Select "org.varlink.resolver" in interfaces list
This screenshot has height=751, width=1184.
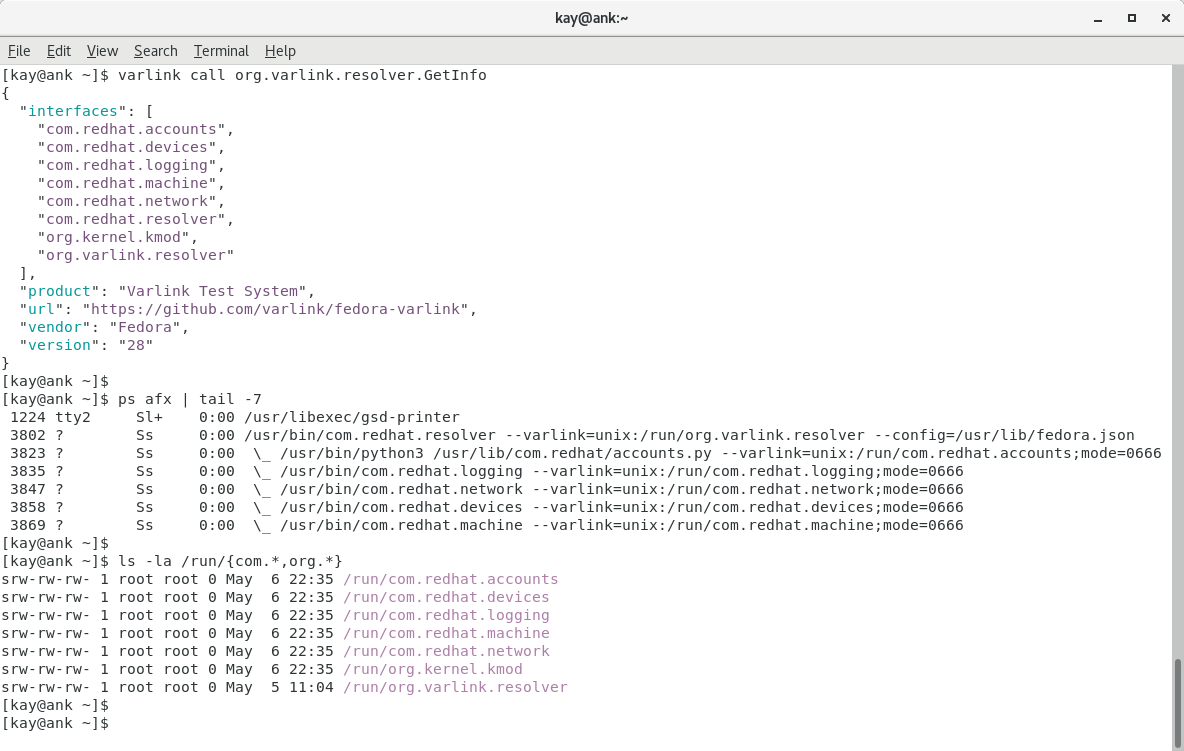(x=136, y=255)
